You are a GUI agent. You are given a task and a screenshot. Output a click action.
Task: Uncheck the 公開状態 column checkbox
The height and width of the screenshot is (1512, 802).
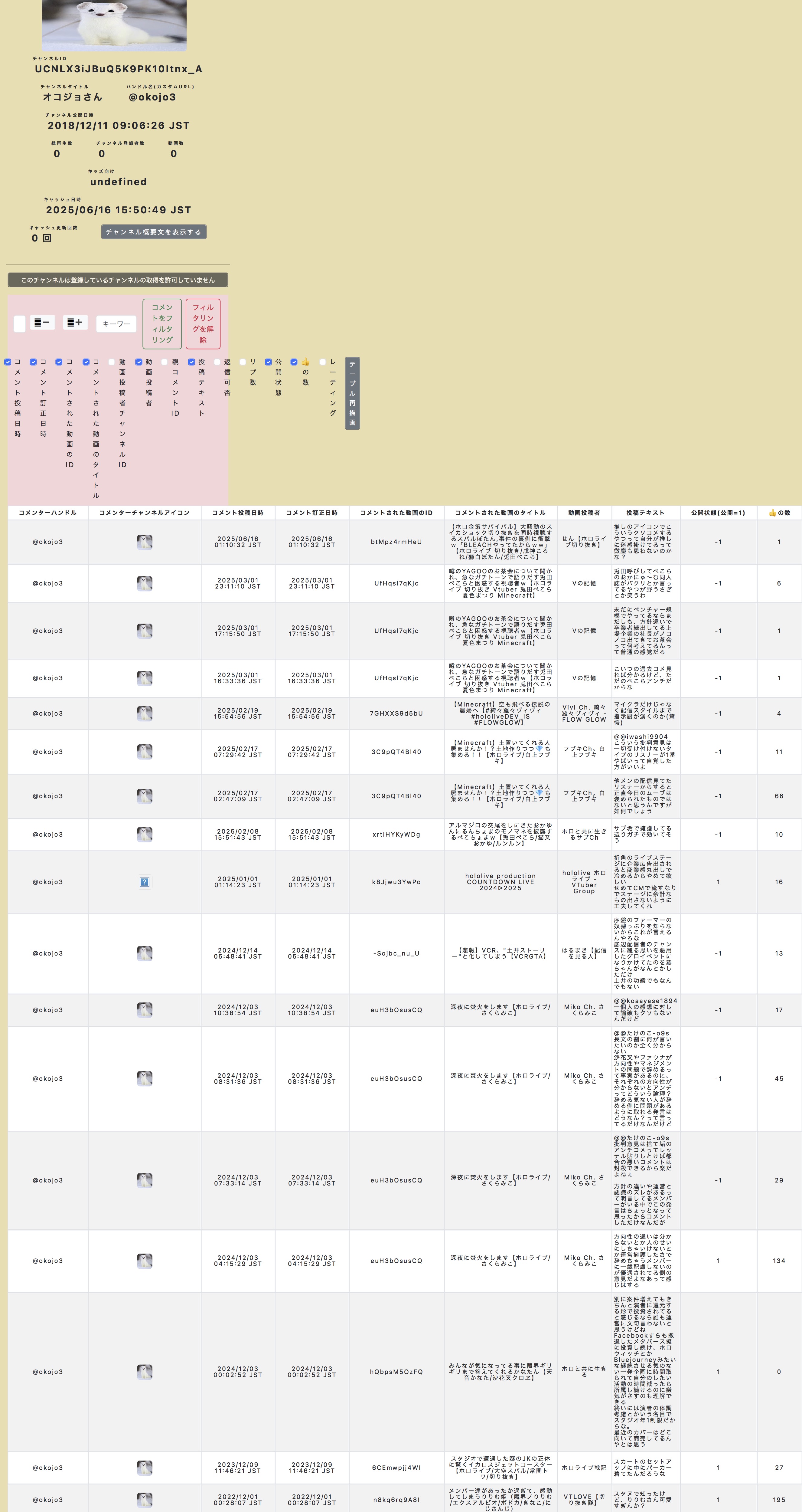268,362
